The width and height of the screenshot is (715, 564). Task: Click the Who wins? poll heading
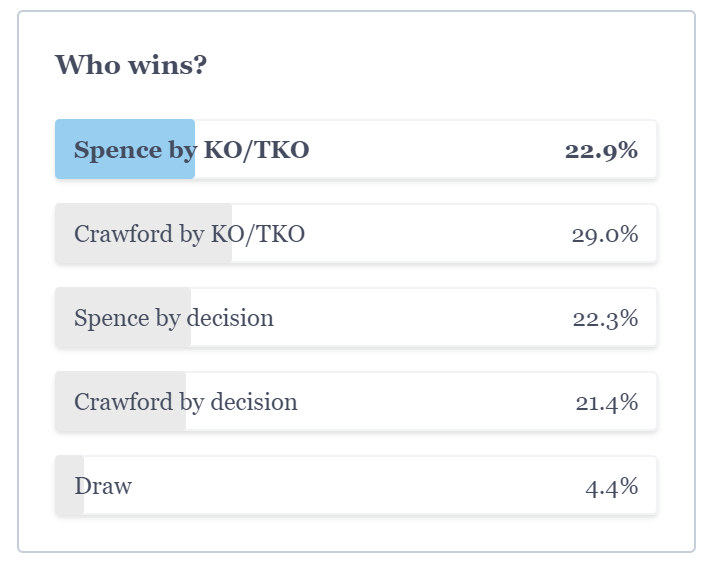click(x=131, y=65)
